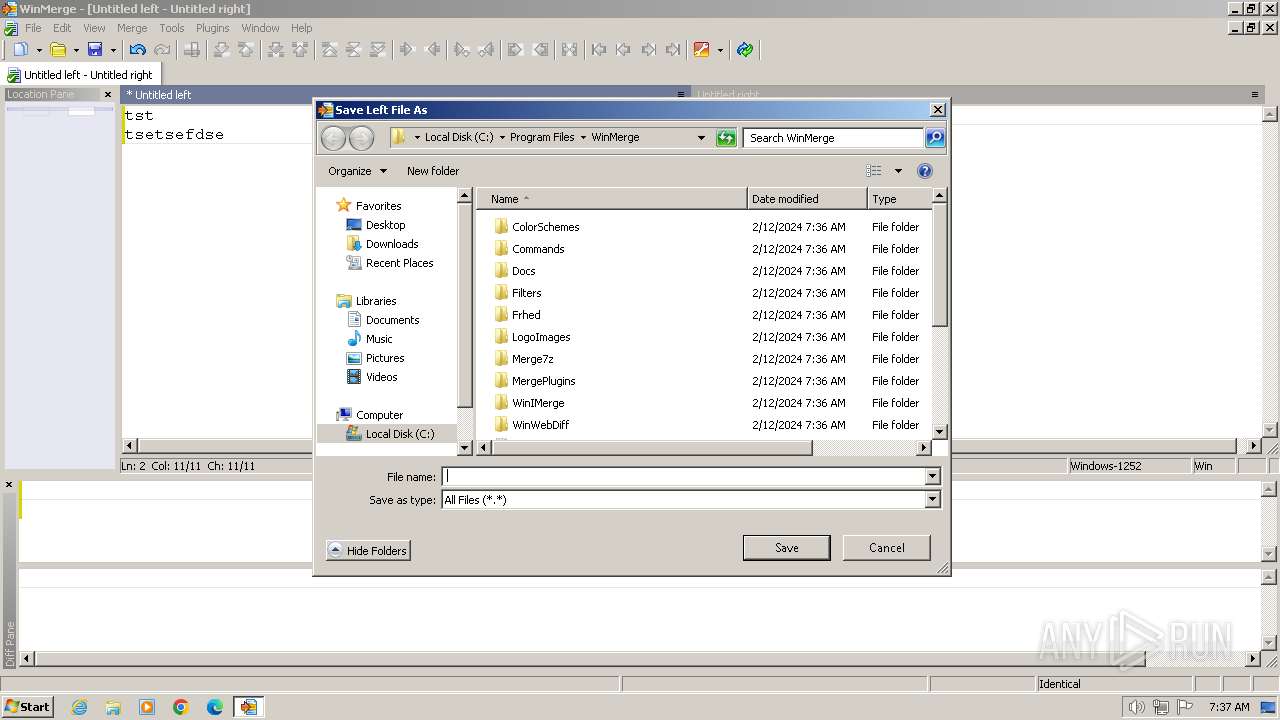Click the Copy All to Left toolbar icon
The image size is (1280, 720).
tap(540, 49)
